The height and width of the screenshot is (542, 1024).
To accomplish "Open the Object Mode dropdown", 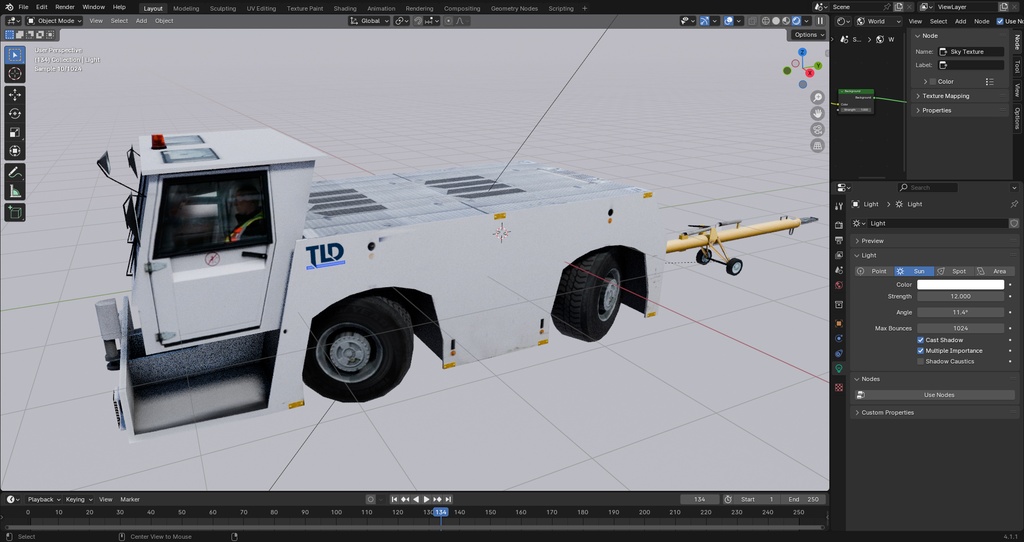I will 50,20.
